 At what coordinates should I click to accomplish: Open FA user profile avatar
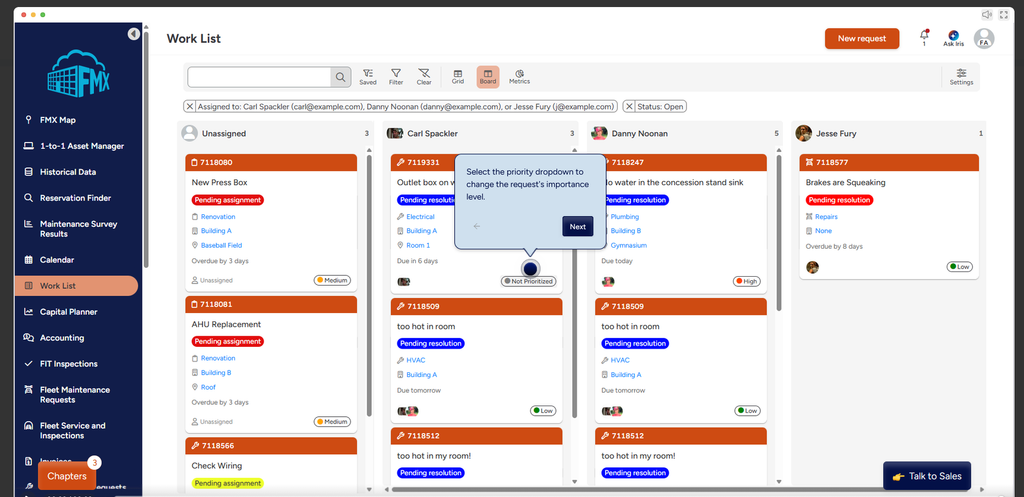click(984, 39)
